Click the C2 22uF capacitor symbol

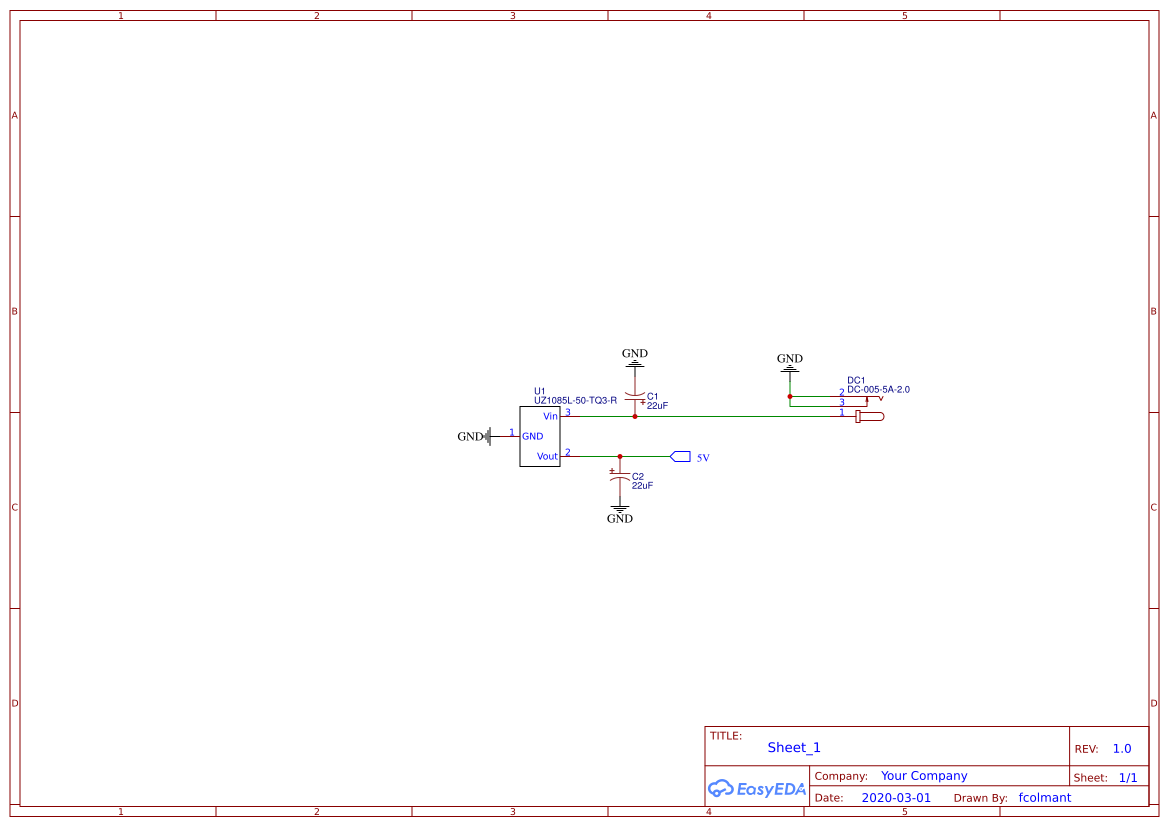[619, 477]
